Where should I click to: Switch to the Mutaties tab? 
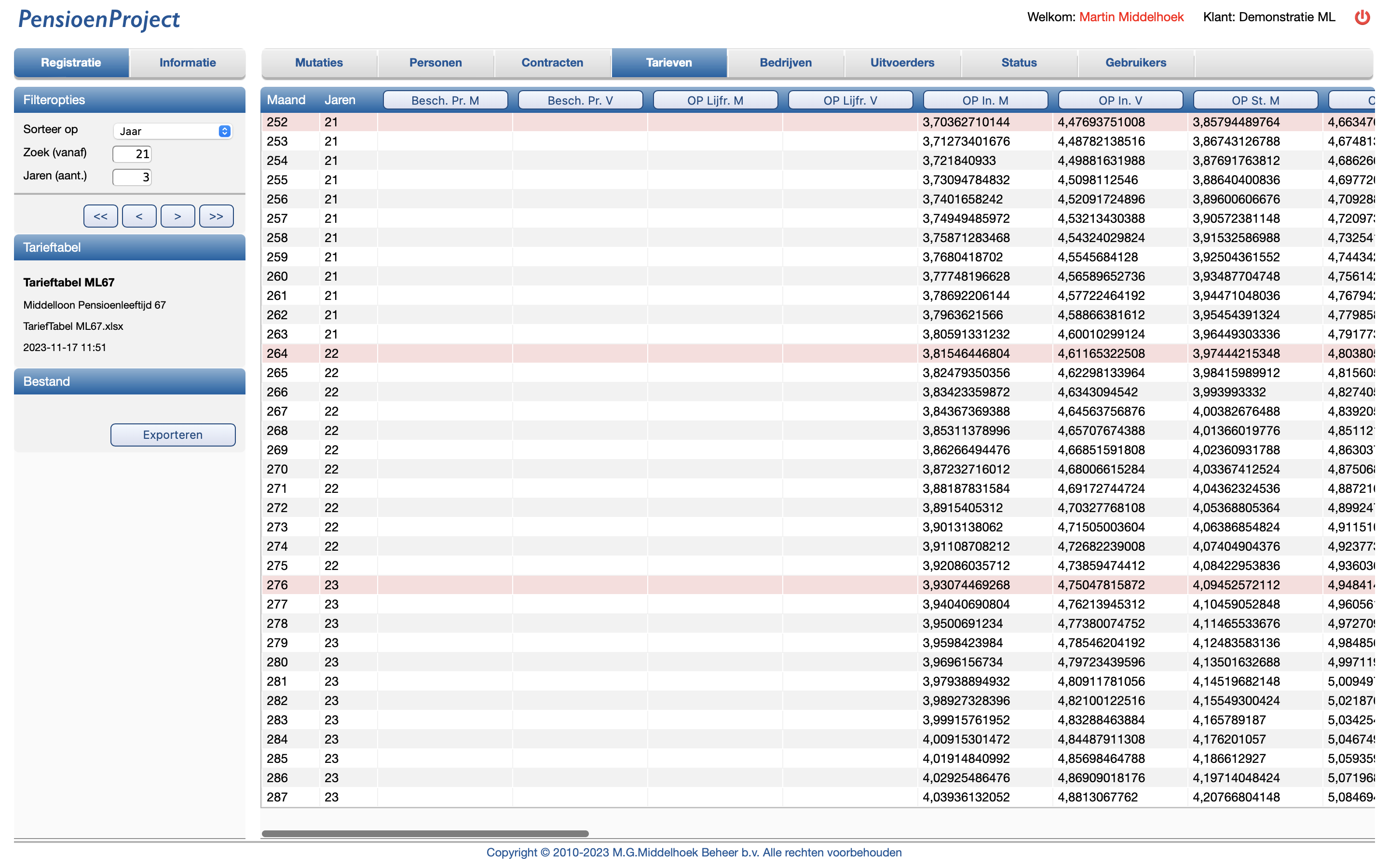click(x=318, y=63)
